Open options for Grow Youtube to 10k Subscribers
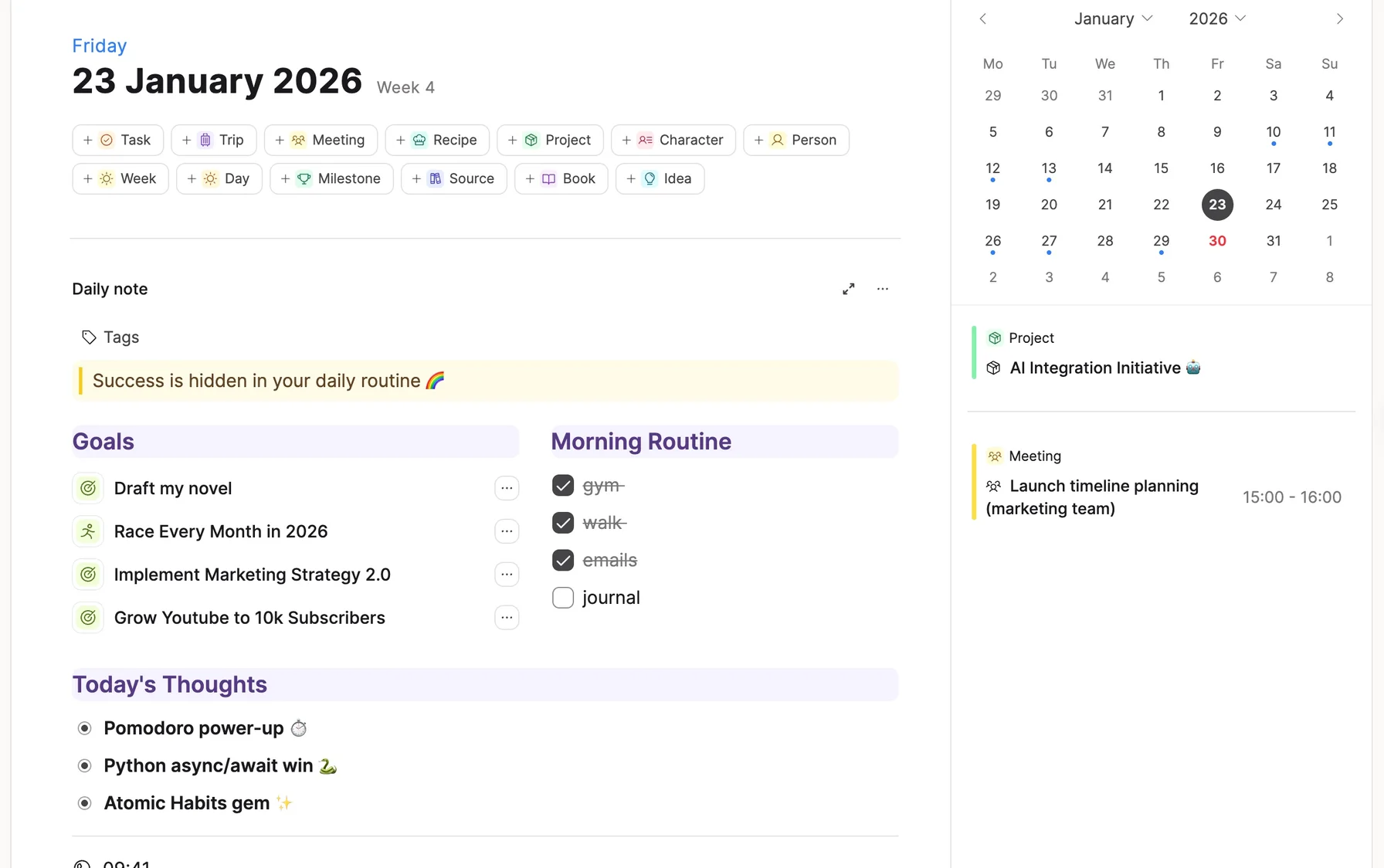The width and height of the screenshot is (1384, 868). point(507,618)
